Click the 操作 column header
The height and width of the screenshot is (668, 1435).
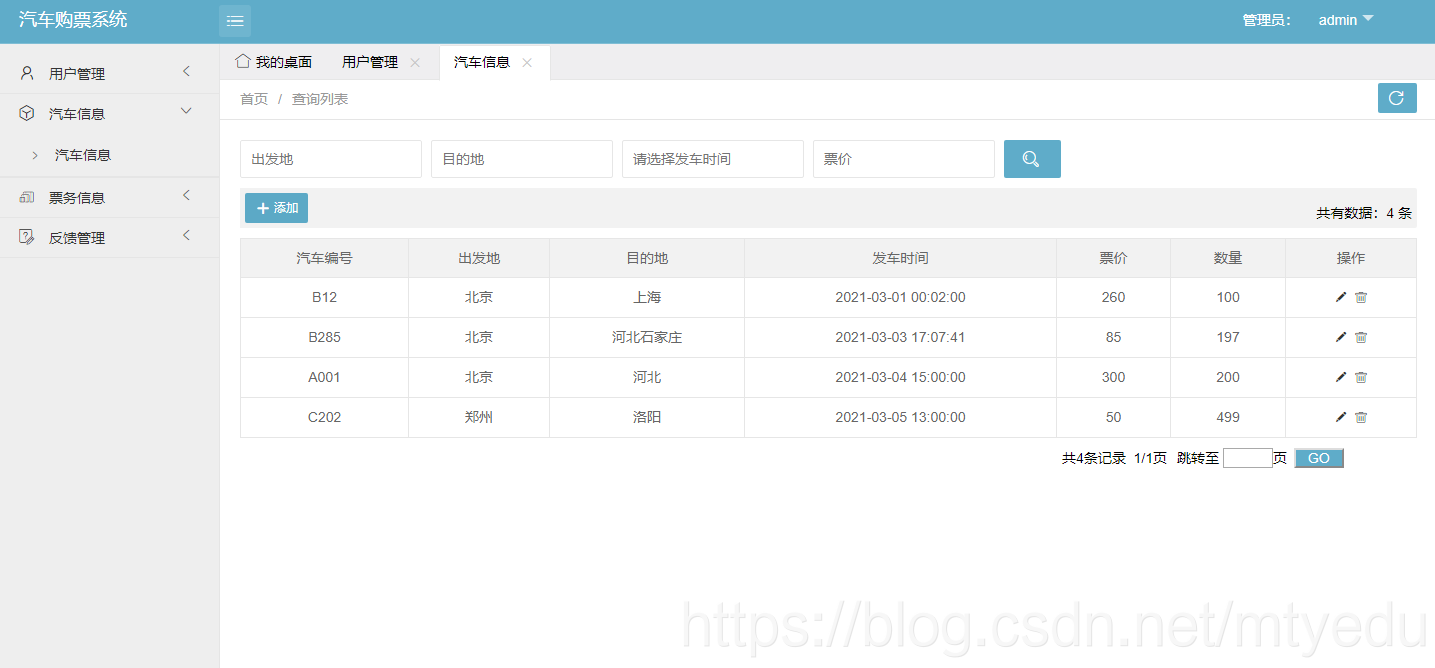coord(1351,258)
